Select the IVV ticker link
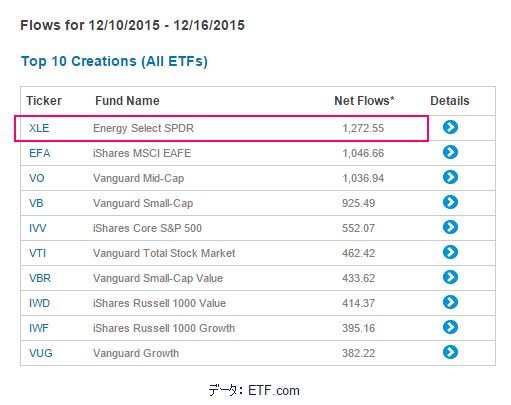The image size is (511, 405). click(38, 228)
